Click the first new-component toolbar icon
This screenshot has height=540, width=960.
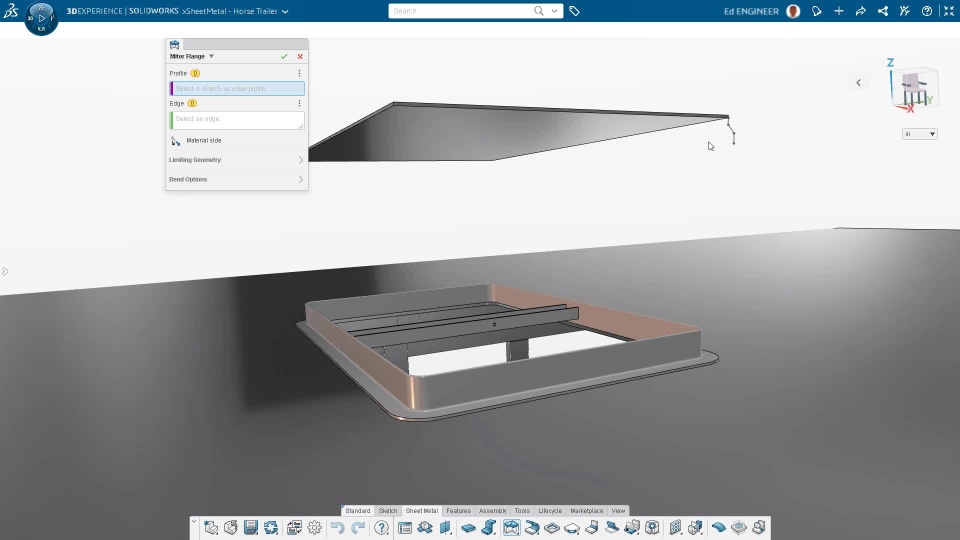(x=211, y=528)
